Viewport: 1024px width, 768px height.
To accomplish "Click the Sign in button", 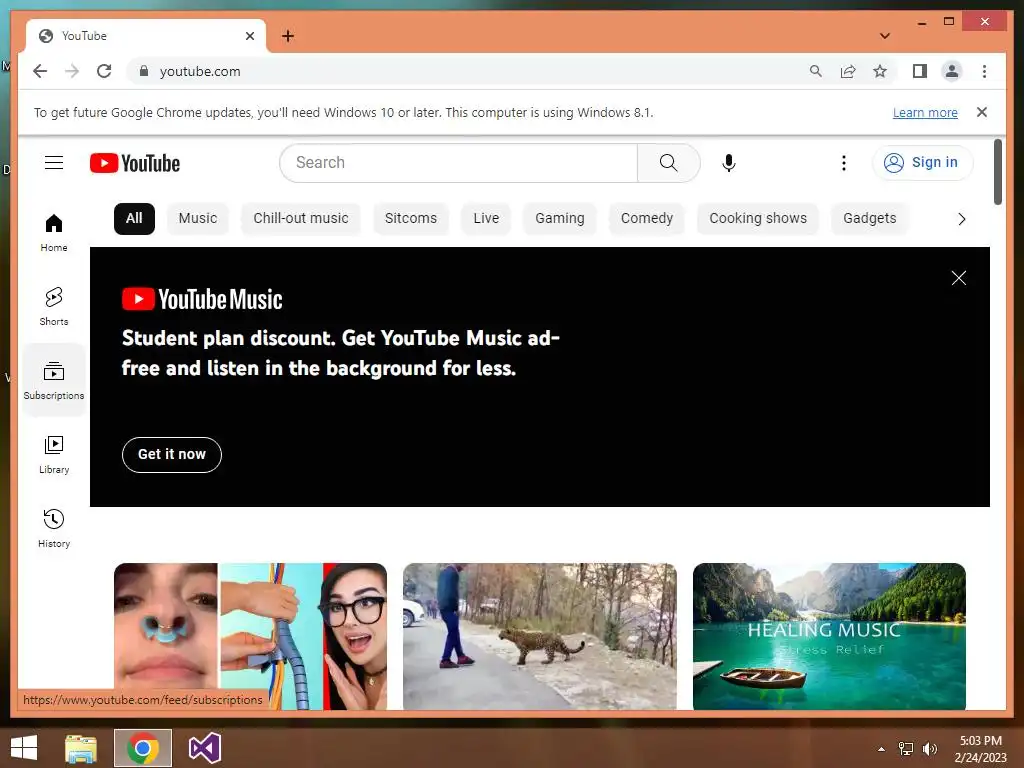I will (x=922, y=163).
